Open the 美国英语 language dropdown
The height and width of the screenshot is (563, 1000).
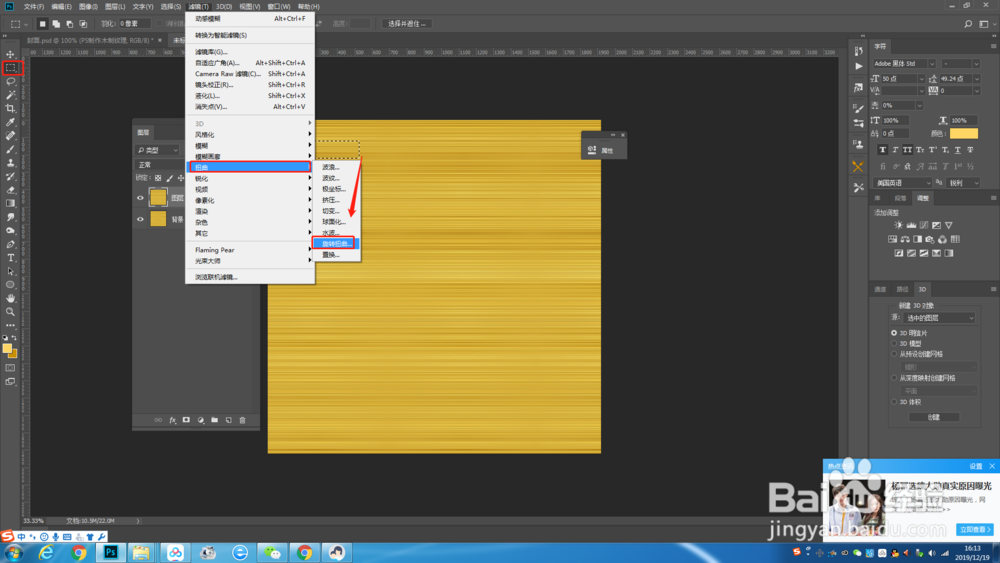point(902,183)
